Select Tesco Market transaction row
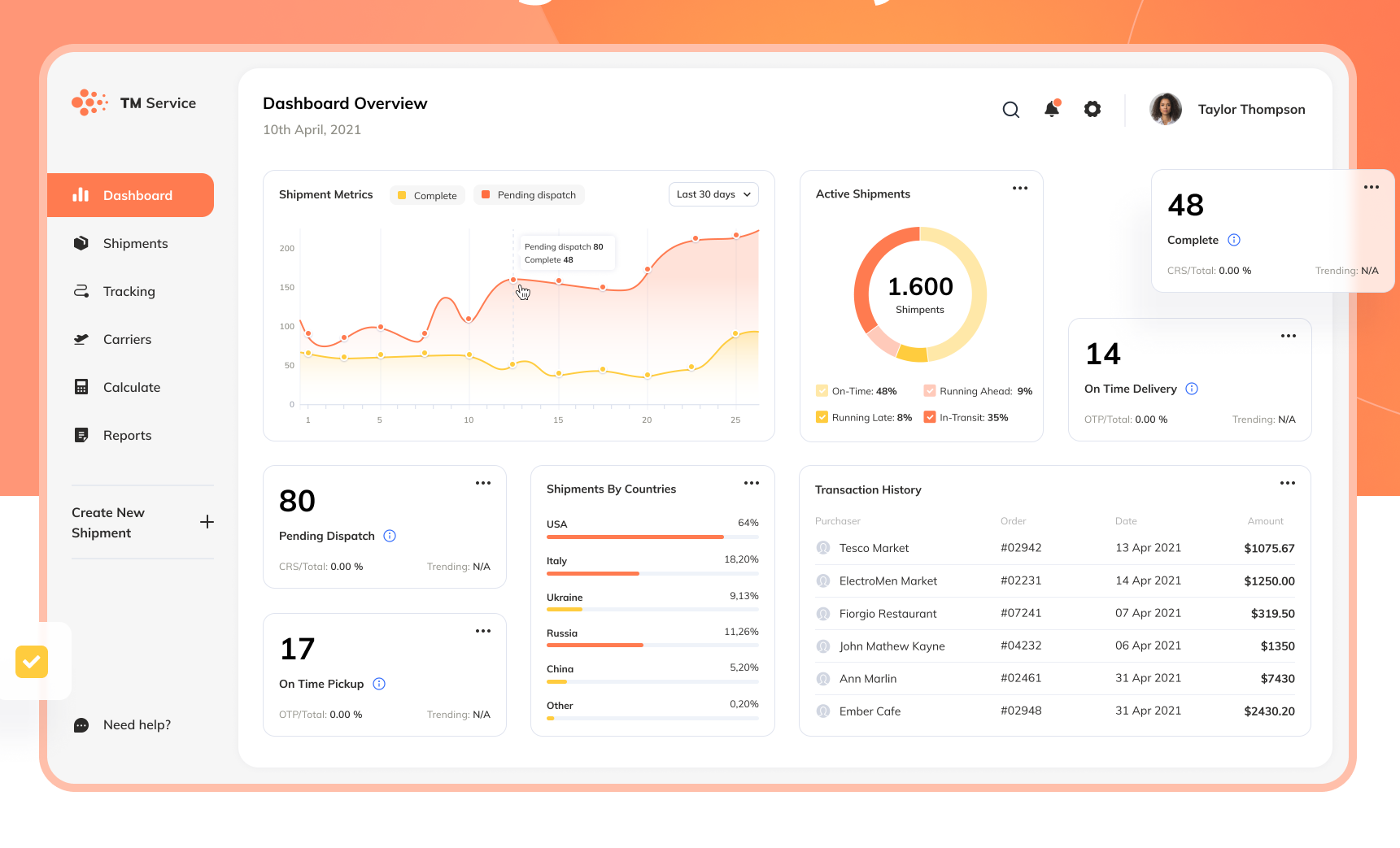The image size is (1400, 848). tap(1054, 548)
